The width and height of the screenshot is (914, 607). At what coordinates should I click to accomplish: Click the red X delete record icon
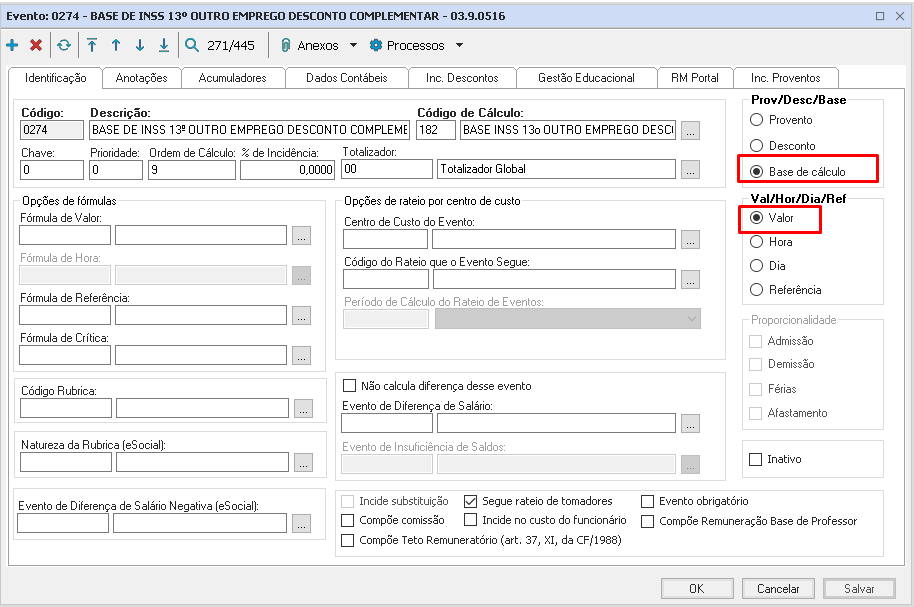[36, 45]
